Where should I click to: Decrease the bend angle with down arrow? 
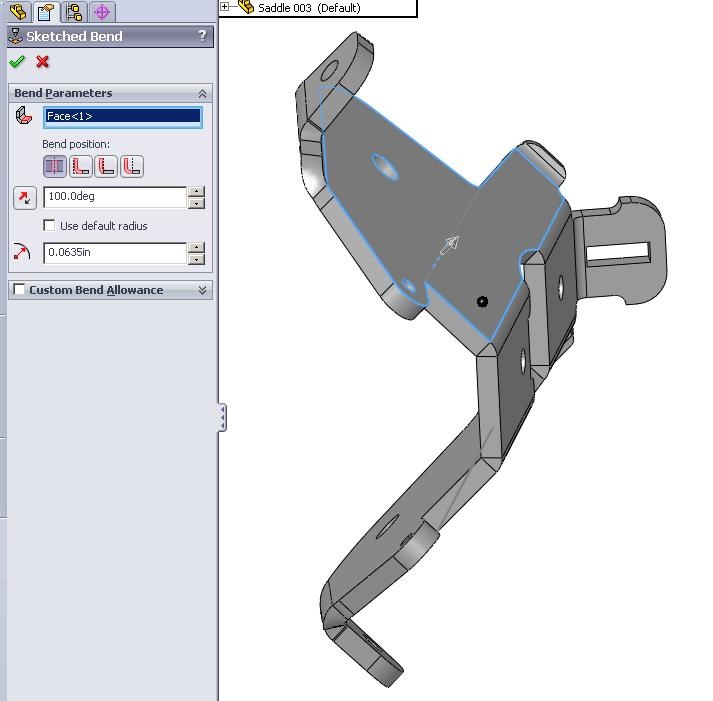[196, 203]
